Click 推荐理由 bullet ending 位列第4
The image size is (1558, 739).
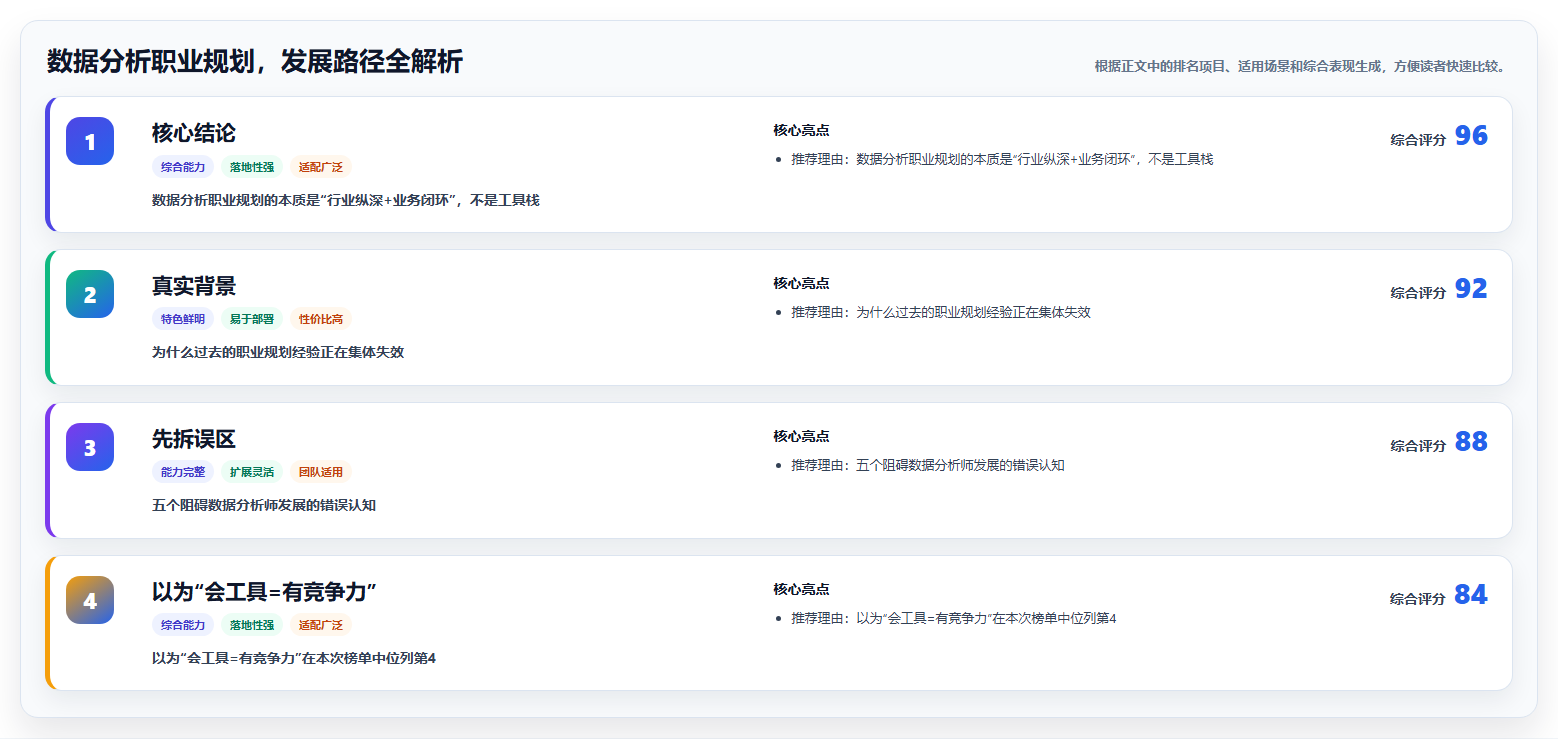click(954, 618)
